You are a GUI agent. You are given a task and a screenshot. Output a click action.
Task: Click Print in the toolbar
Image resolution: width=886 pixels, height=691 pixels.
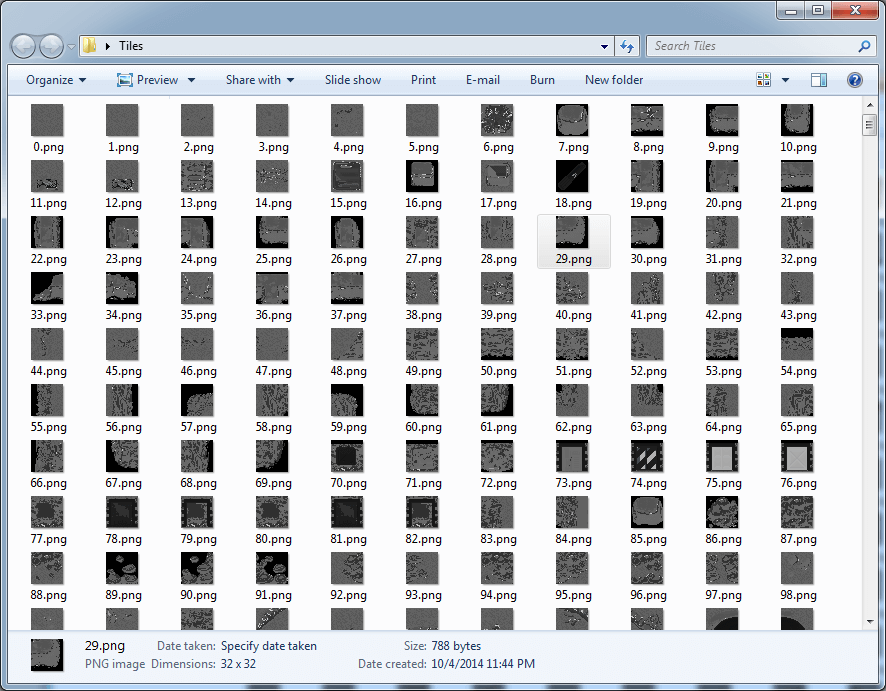coord(423,80)
